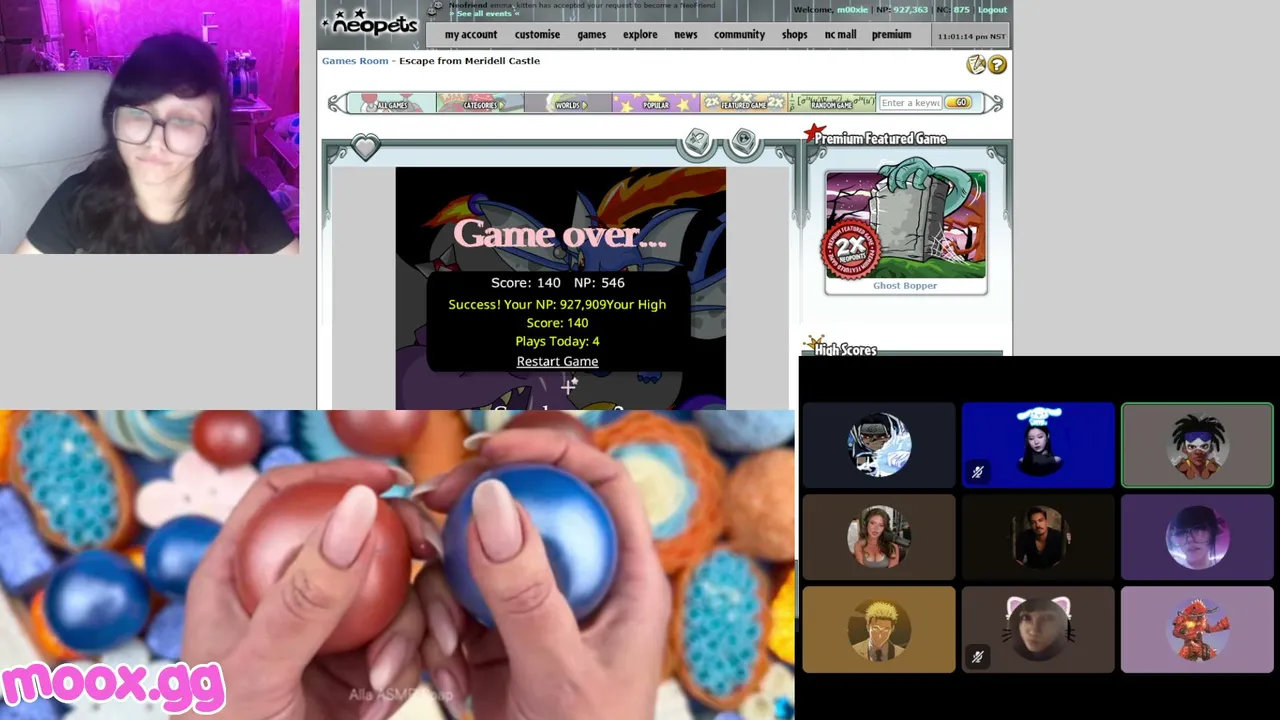The image size is (1280, 720).
Task: Expand the Categories games dropdown
Action: (x=480, y=103)
